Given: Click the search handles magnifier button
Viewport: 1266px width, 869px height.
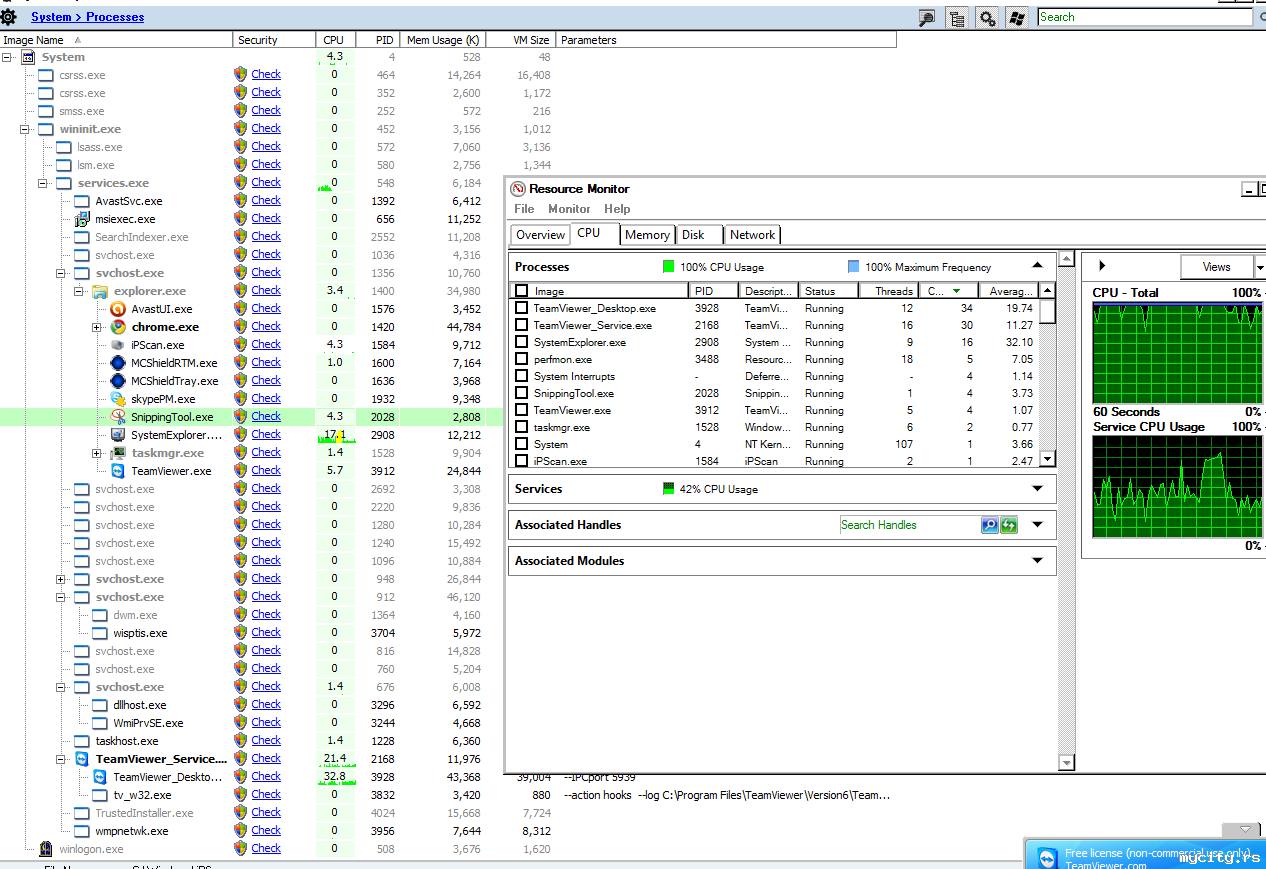Looking at the screenshot, I should pyautogui.click(x=989, y=525).
